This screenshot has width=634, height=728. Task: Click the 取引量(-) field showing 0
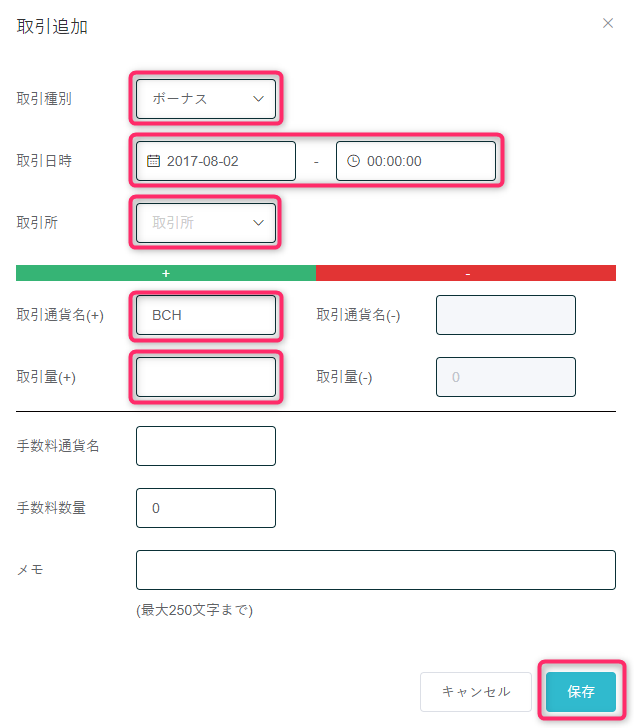[x=506, y=377]
